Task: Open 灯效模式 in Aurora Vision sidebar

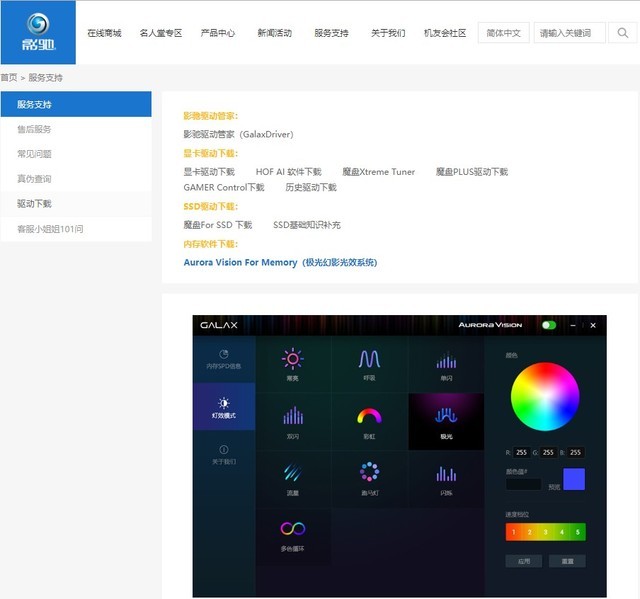Action: pyautogui.click(x=224, y=407)
